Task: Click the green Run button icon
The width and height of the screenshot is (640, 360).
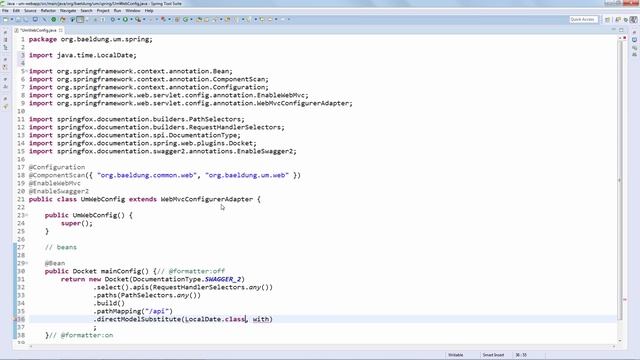Action: pyautogui.click(x=125, y=20)
